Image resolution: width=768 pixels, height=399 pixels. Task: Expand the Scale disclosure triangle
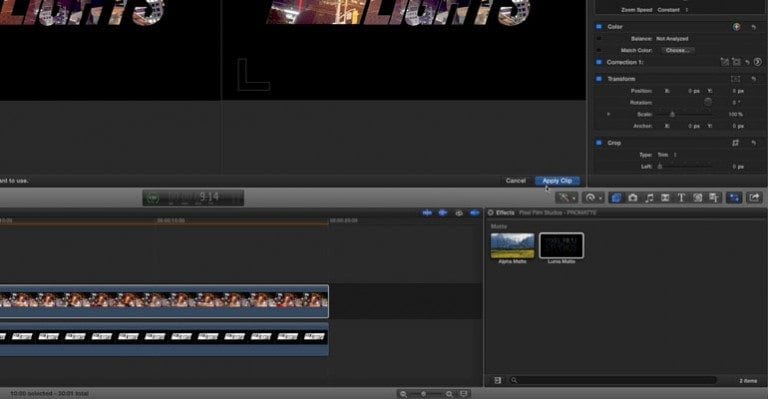click(x=609, y=114)
